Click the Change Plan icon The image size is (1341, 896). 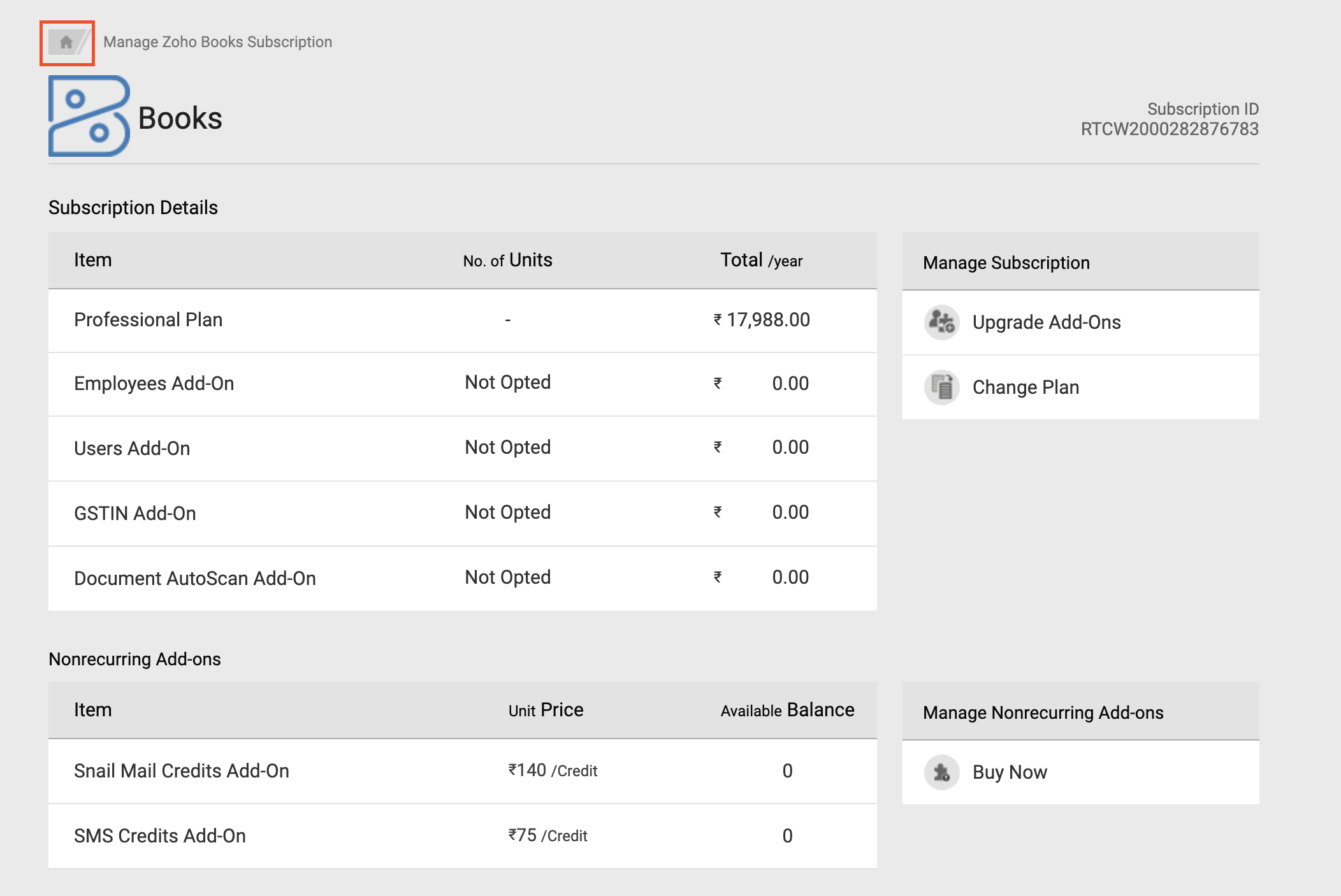[941, 387]
